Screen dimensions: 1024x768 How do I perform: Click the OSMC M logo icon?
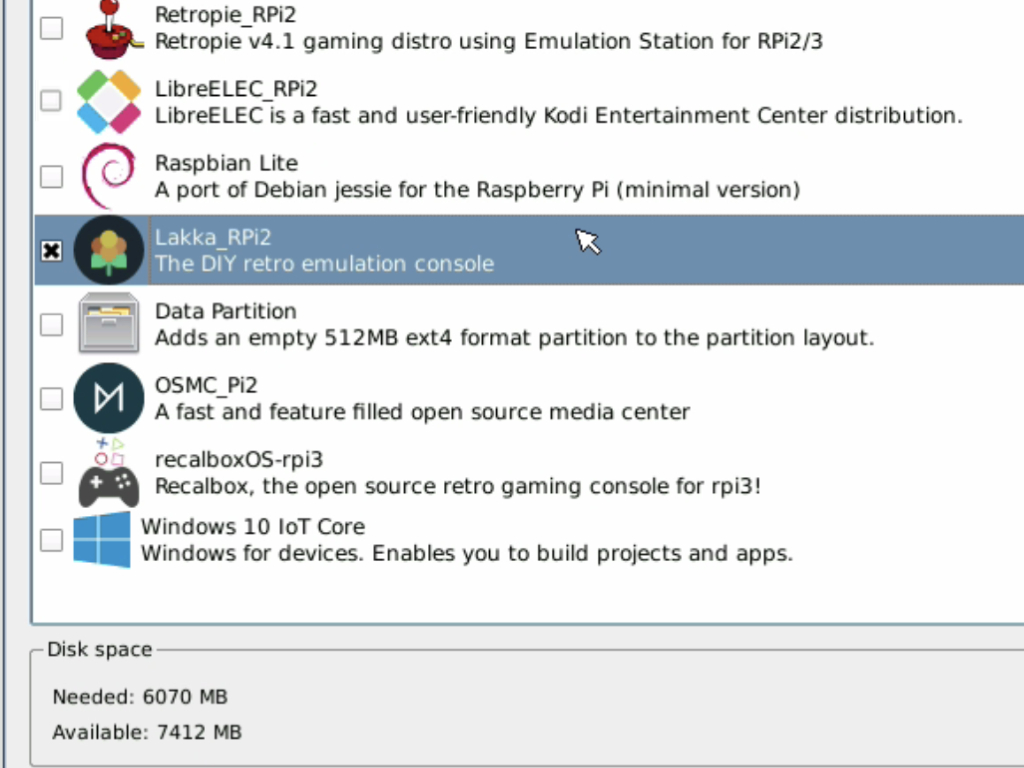108,398
